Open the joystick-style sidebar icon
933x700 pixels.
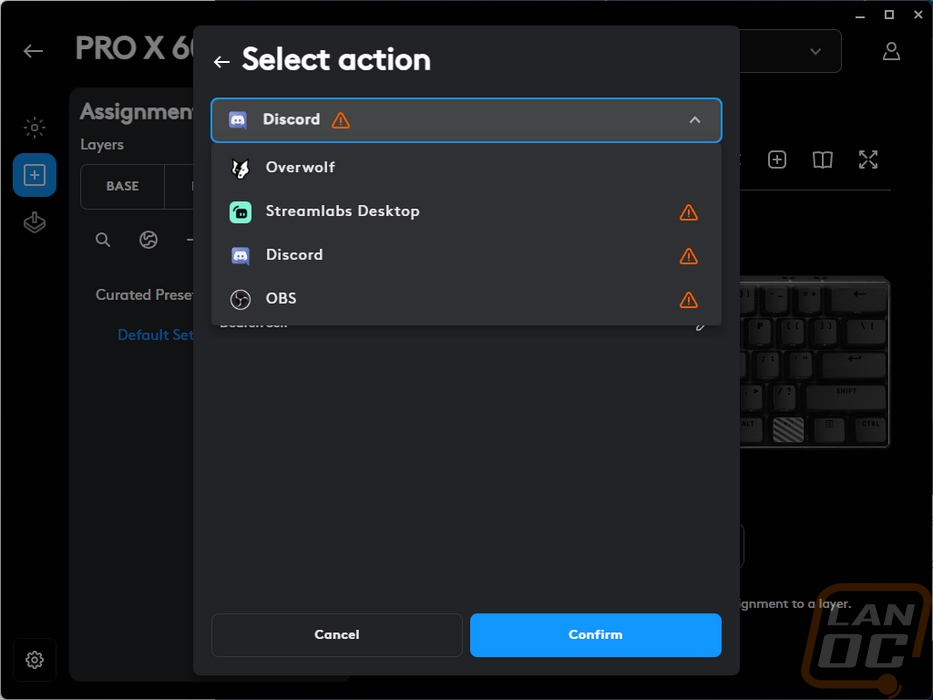[35, 223]
